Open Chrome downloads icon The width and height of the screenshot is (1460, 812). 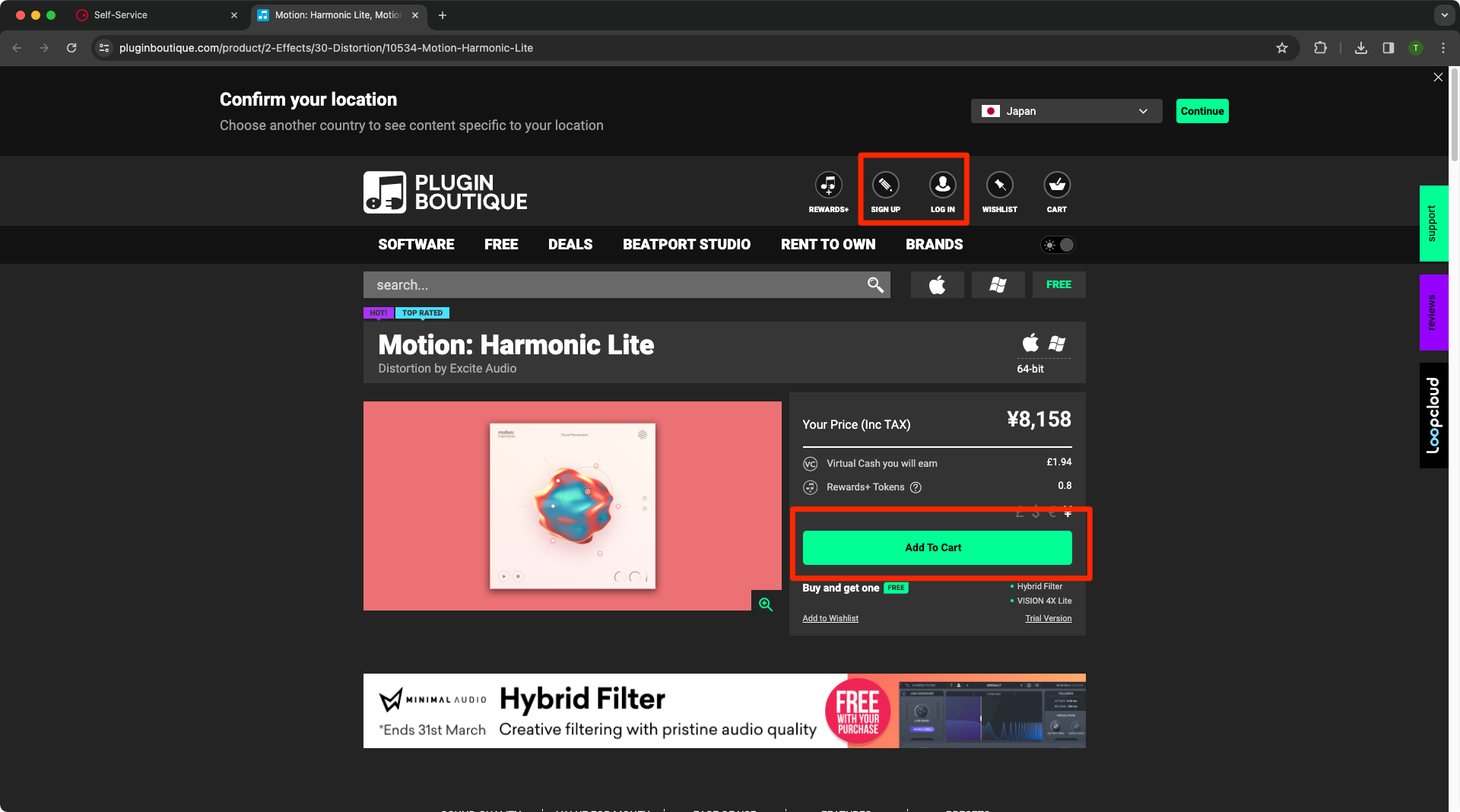pyautogui.click(x=1361, y=48)
